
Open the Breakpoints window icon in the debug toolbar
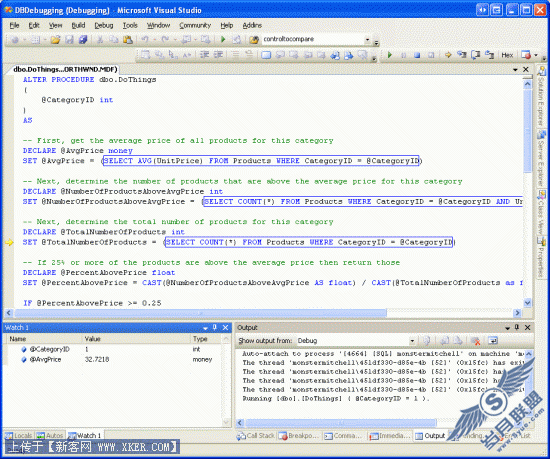(x=526, y=55)
